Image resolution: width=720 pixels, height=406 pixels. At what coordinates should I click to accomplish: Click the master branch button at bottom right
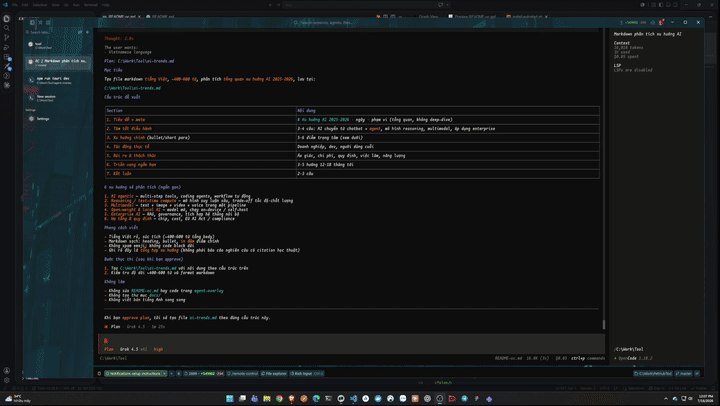pos(683,373)
